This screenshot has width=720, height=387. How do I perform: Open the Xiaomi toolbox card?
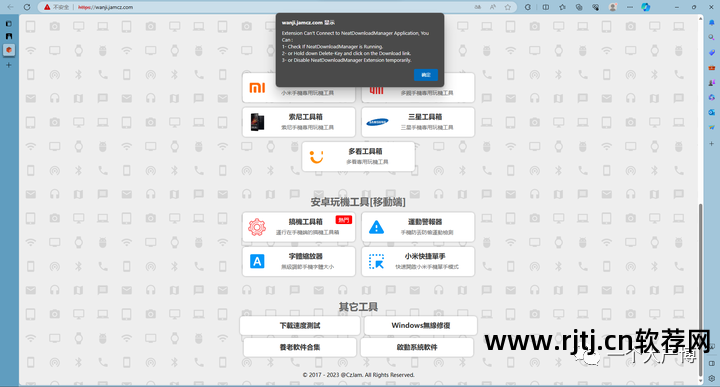click(298, 88)
